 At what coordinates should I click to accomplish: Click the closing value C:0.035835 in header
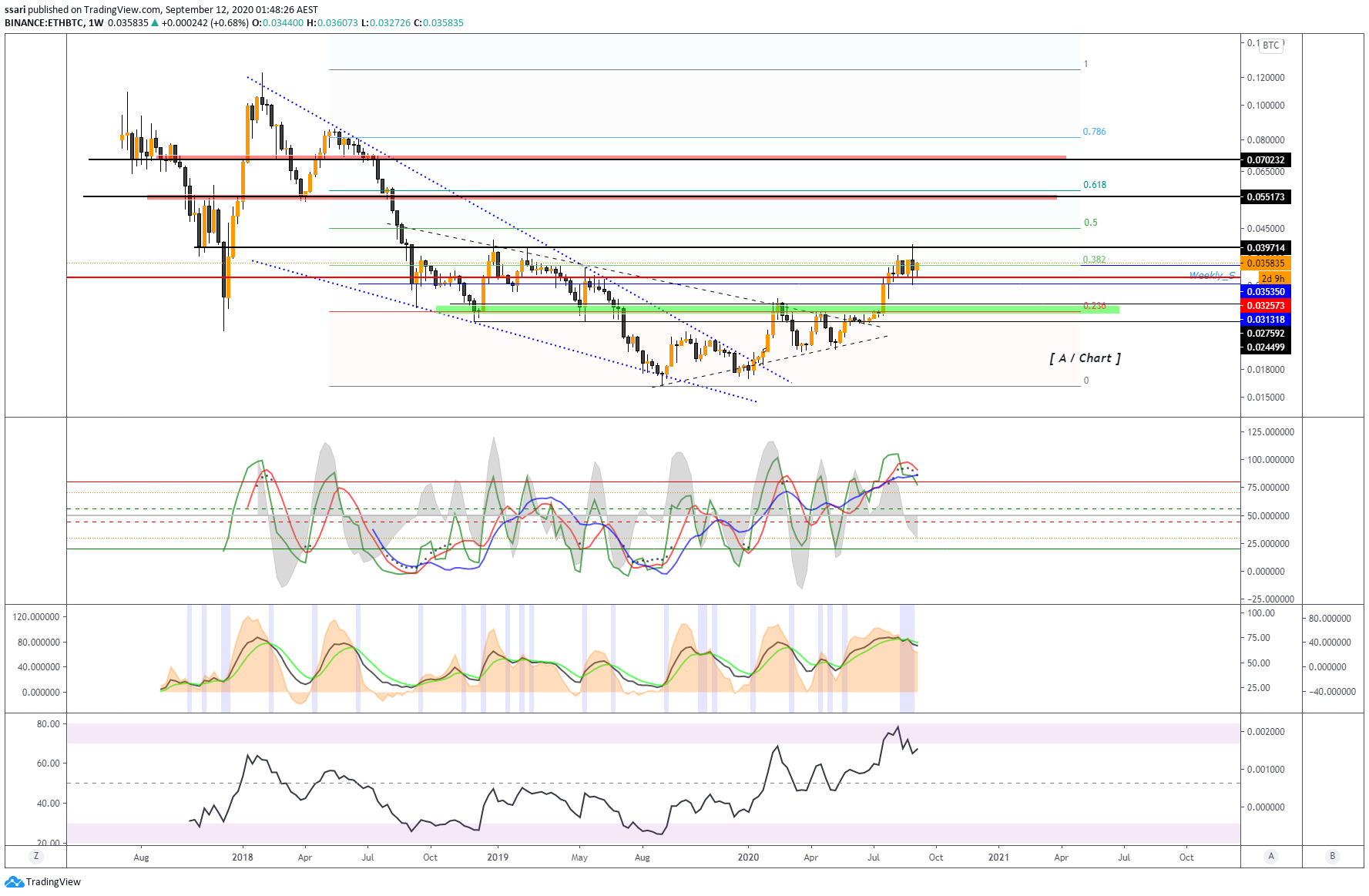(438, 23)
